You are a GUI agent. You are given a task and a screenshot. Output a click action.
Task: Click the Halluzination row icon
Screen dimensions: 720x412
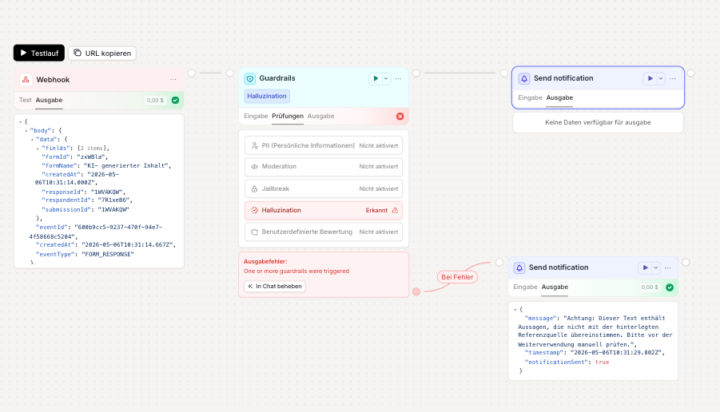click(x=254, y=210)
